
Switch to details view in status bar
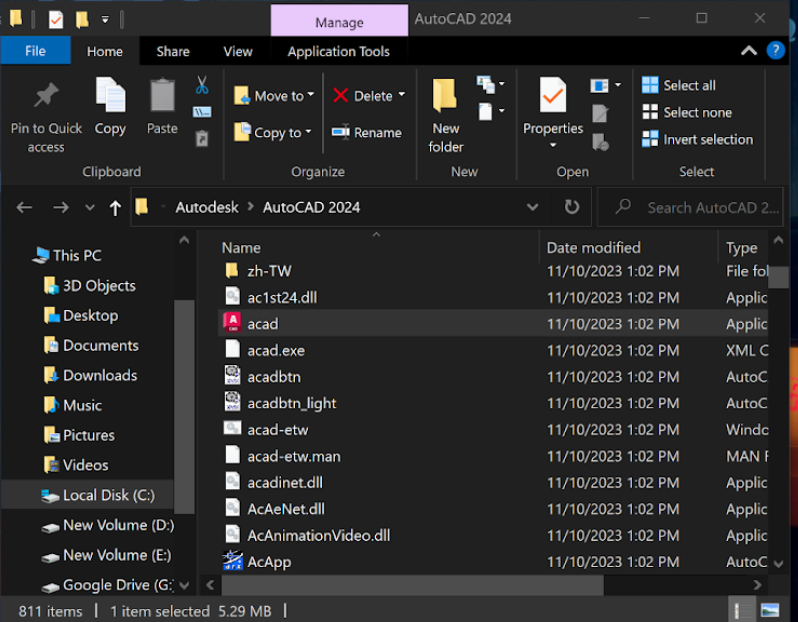tap(743, 610)
